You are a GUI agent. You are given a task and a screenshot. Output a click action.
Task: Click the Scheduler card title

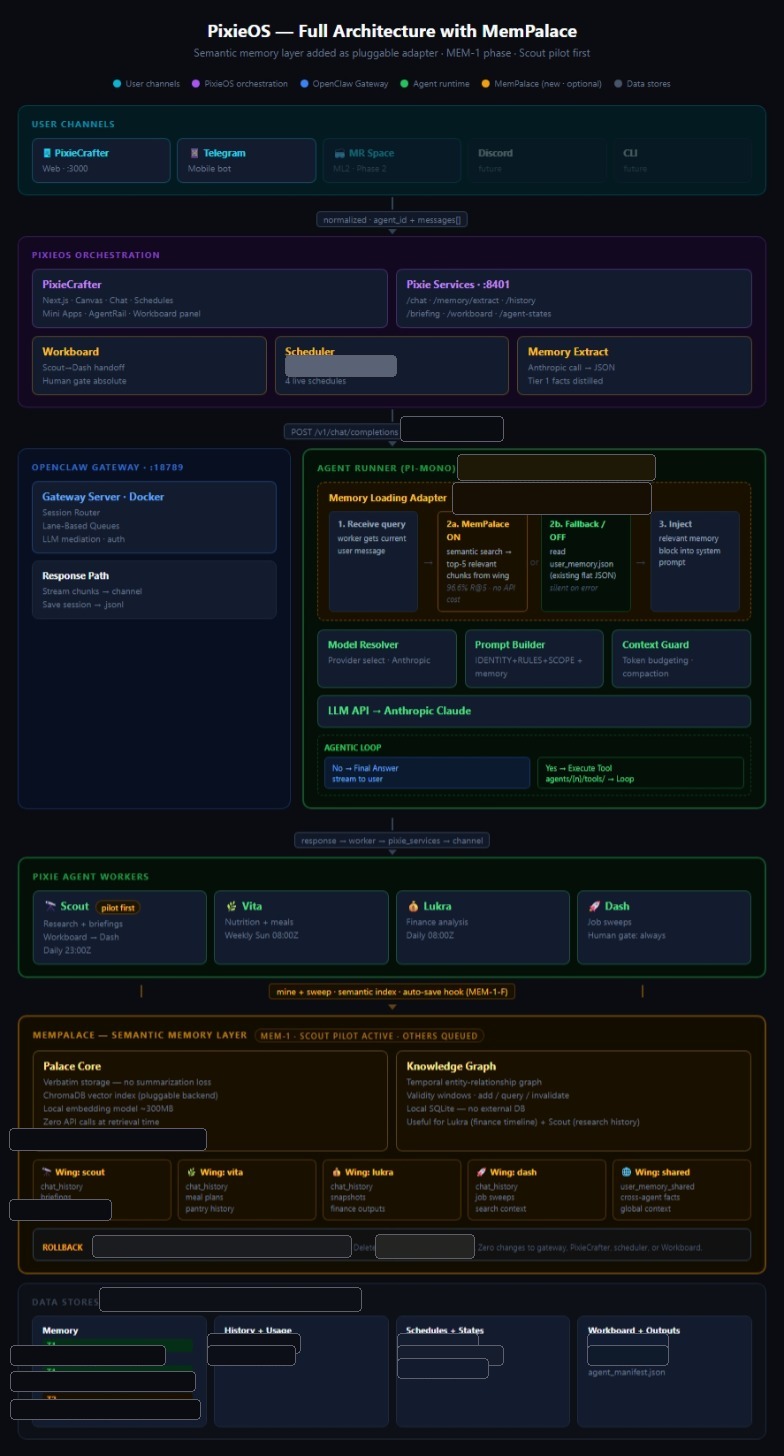tap(310, 351)
